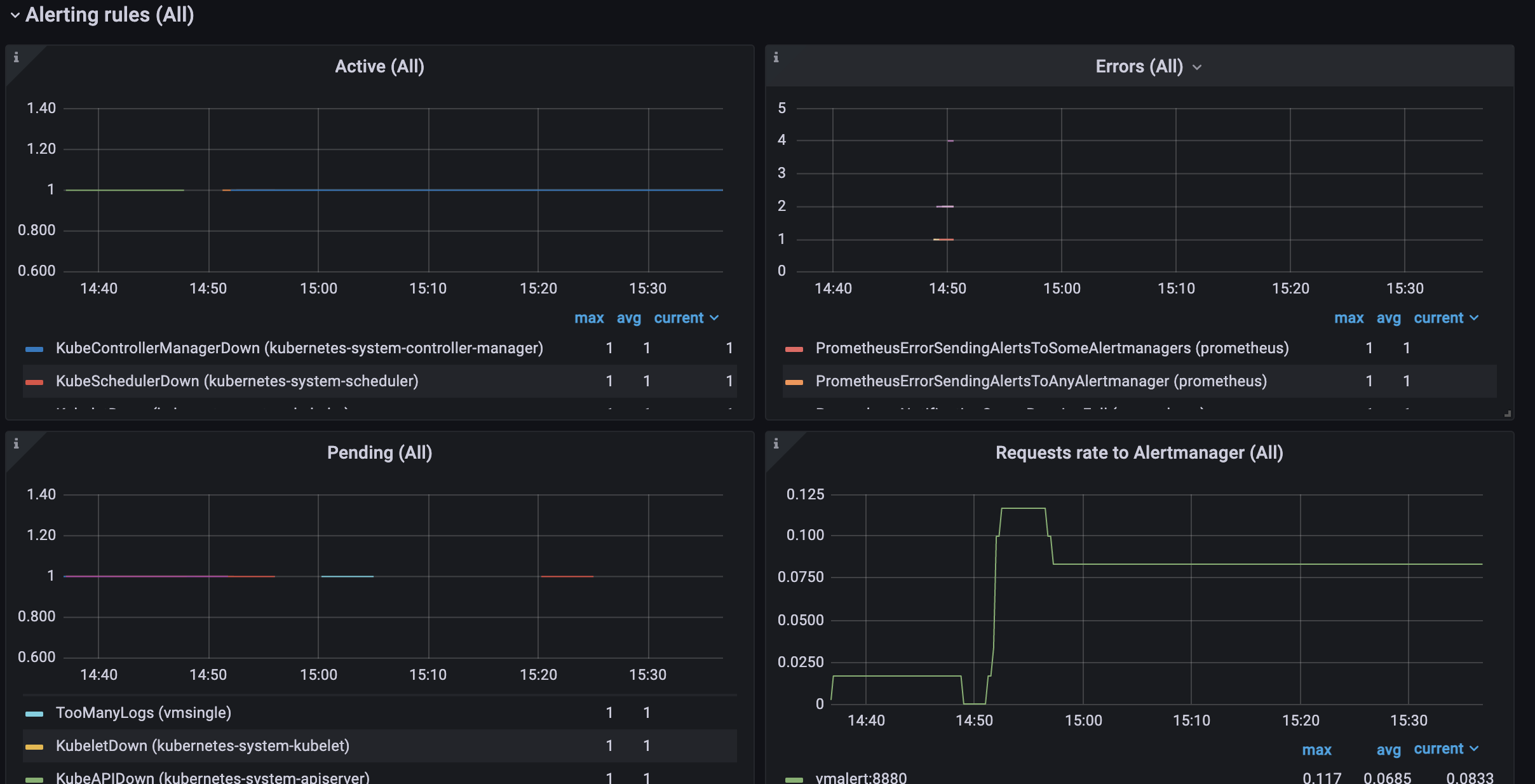Click PrometheusErrorSendingAlertsToAnyAlertmanager orange color swatch
Image resolution: width=1535 pixels, height=784 pixels.
[794, 382]
